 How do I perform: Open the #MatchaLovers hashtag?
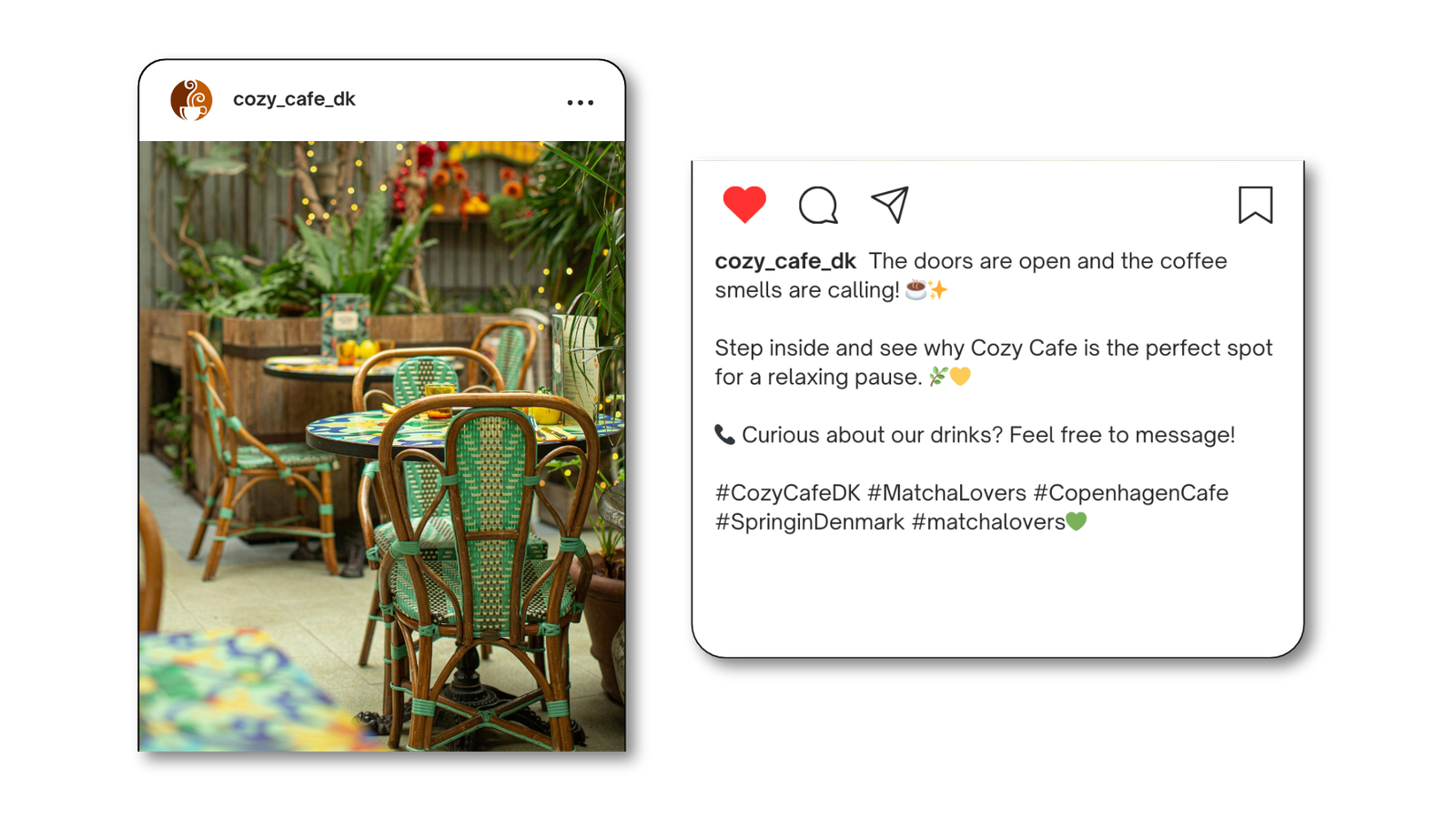946,493
